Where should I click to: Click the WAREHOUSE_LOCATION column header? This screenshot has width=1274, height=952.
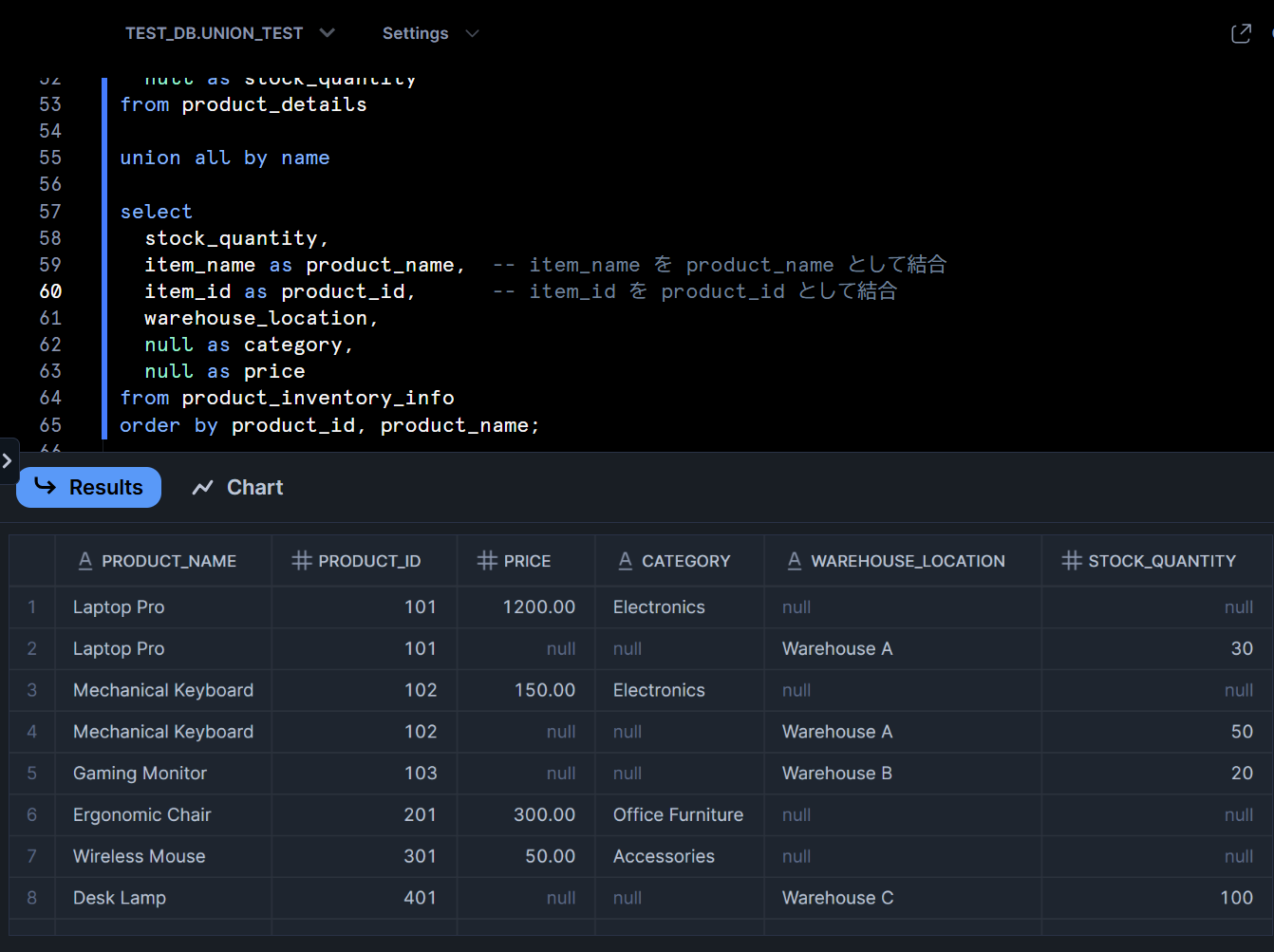point(903,561)
